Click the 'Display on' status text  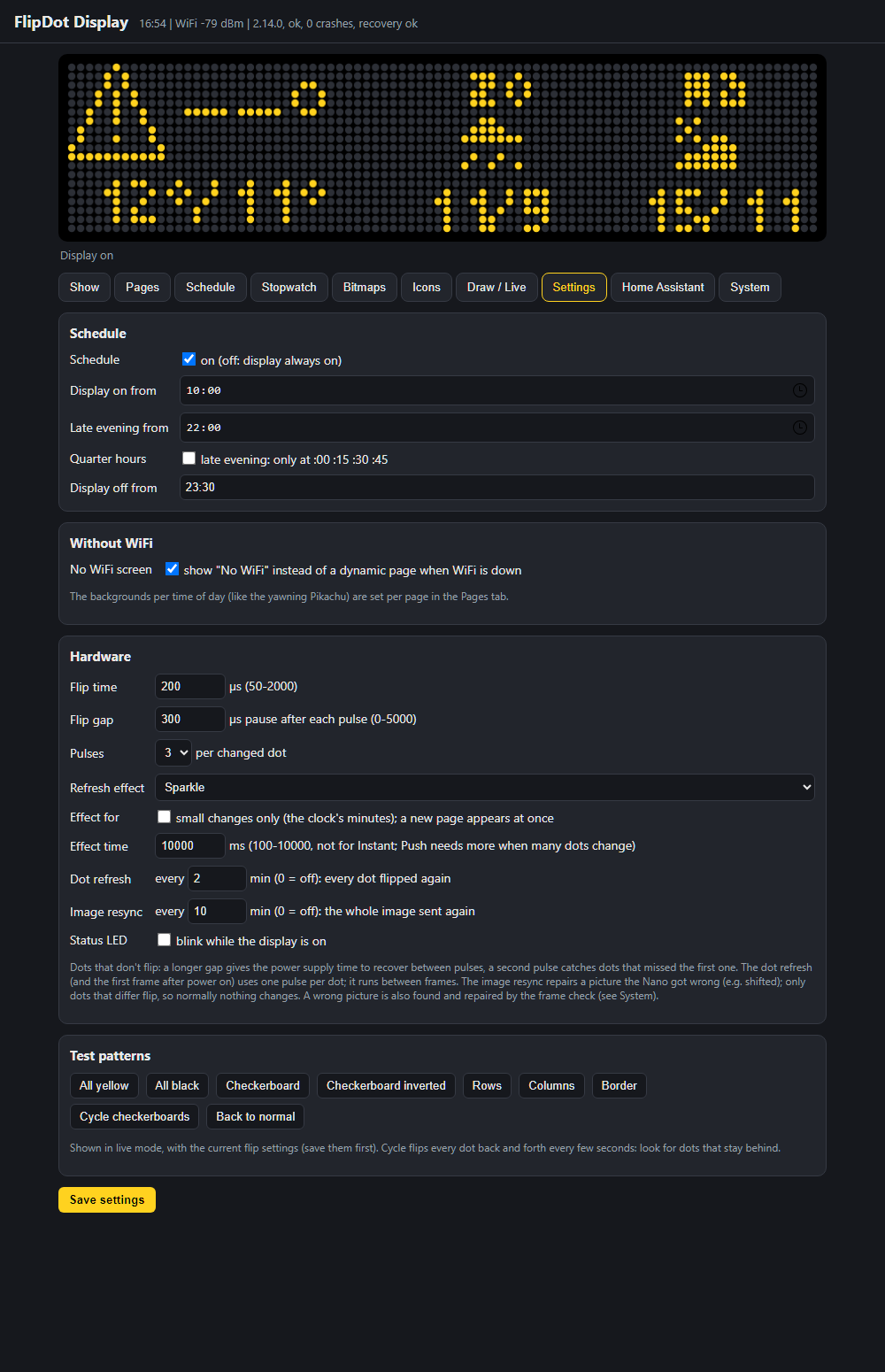pos(87,255)
